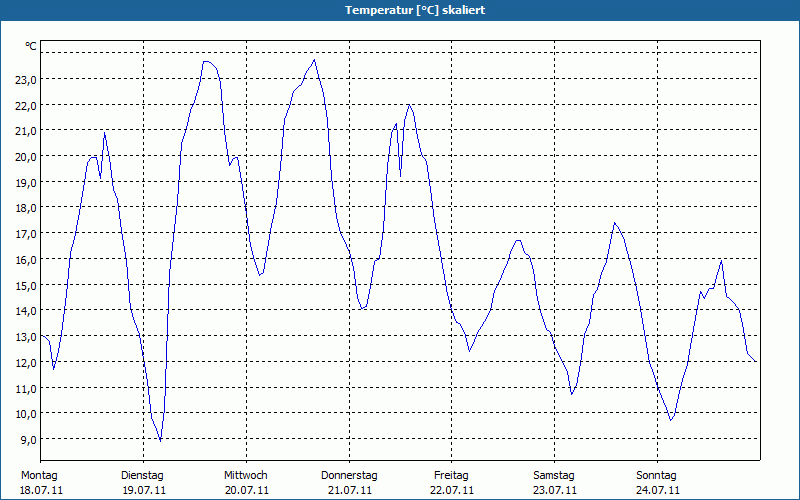Screen dimensions: 800x500
Task: Select the Dienstag day label
Action: click(142, 475)
